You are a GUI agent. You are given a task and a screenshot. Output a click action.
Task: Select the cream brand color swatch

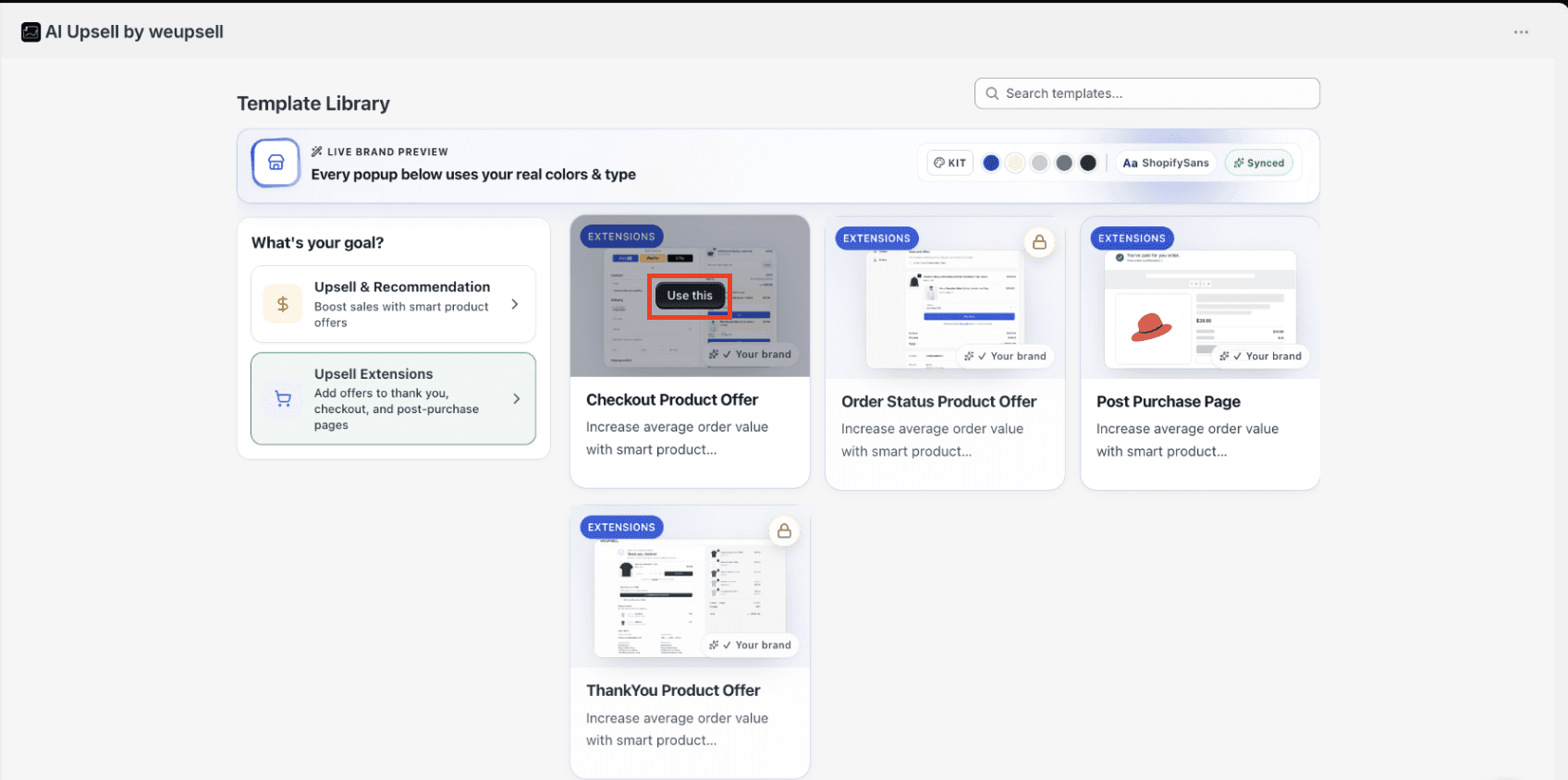pyautogui.click(x=1015, y=163)
